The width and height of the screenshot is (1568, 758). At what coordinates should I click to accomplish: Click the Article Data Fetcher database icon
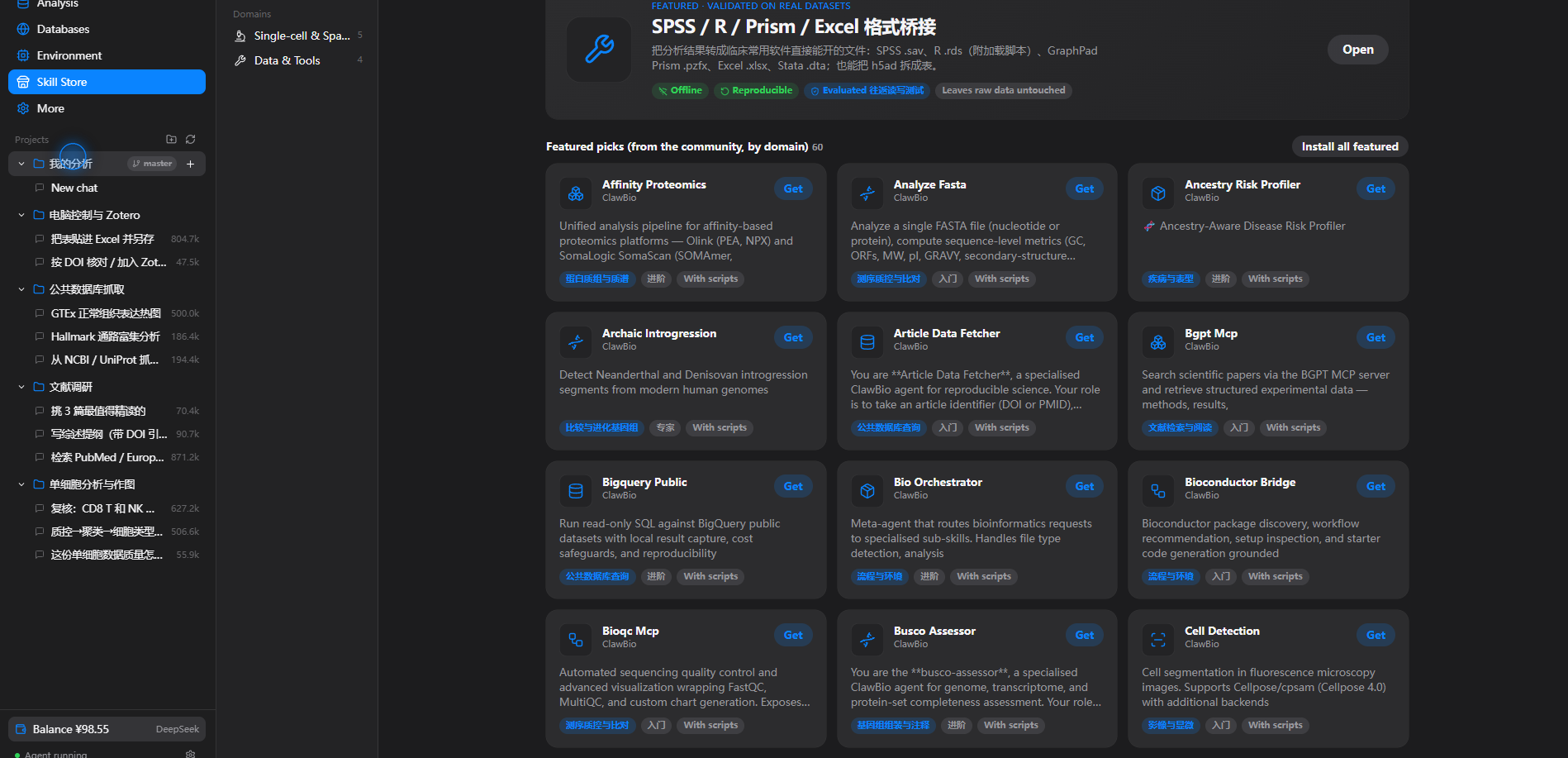coord(867,342)
